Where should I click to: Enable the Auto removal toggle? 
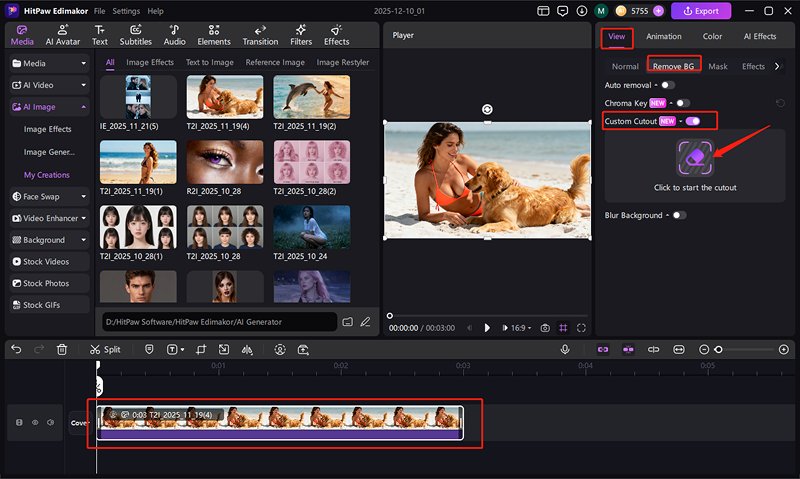pyautogui.click(x=668, y=85)
